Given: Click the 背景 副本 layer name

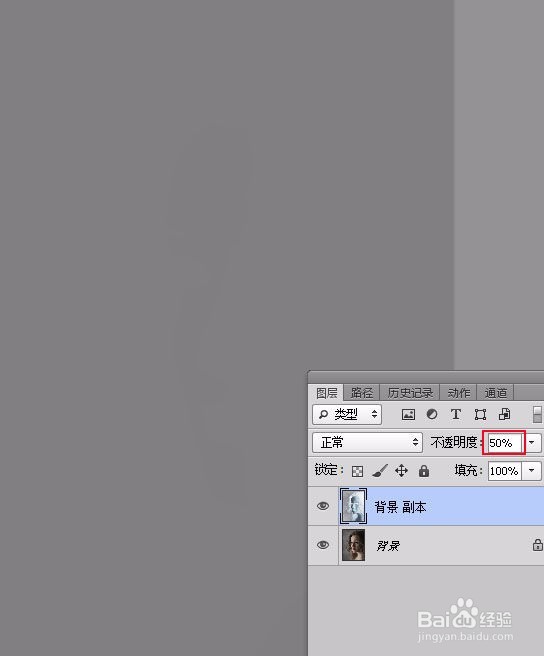Looking at the screenshot, I should coord(400,507).
